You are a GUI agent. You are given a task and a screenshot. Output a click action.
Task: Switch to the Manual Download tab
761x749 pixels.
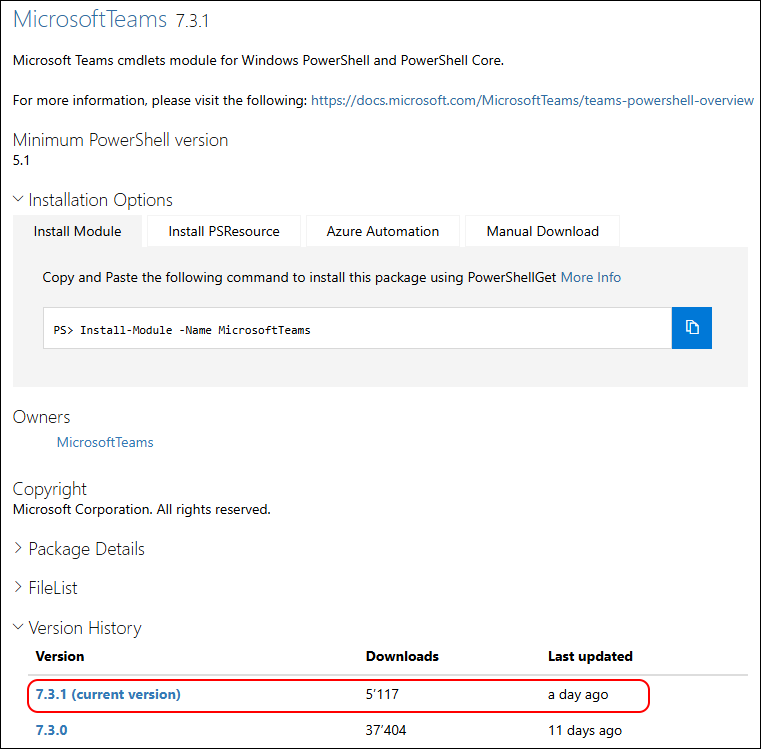pos(542,232)
